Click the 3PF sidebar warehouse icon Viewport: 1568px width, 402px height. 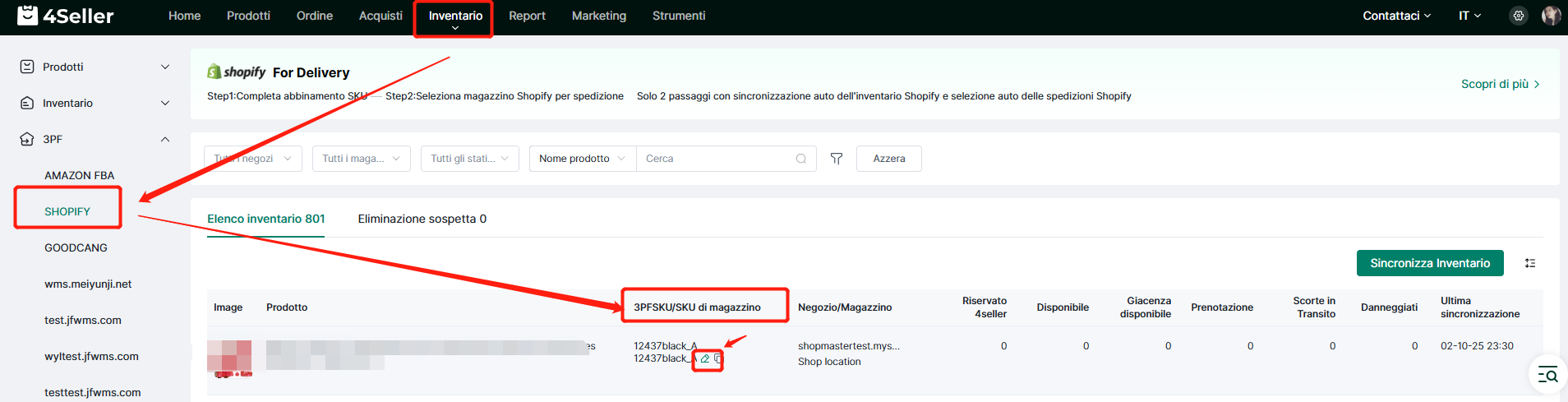pyautogui.click(x=27, y=139)
